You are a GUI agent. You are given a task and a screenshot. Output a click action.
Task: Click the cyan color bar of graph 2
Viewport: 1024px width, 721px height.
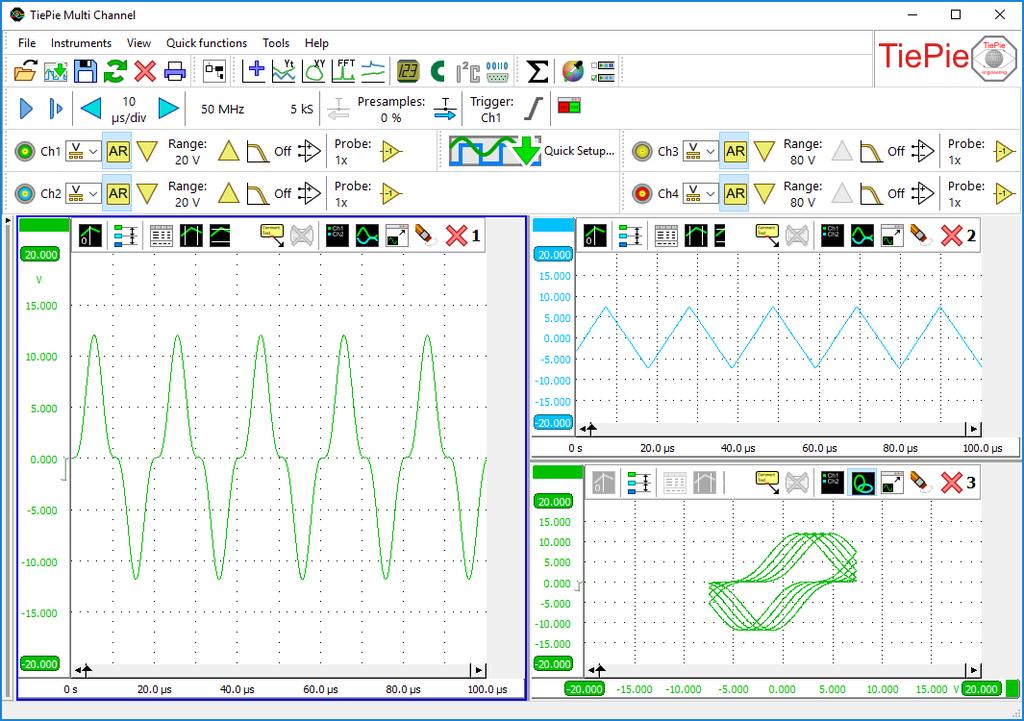pos(554,225)
